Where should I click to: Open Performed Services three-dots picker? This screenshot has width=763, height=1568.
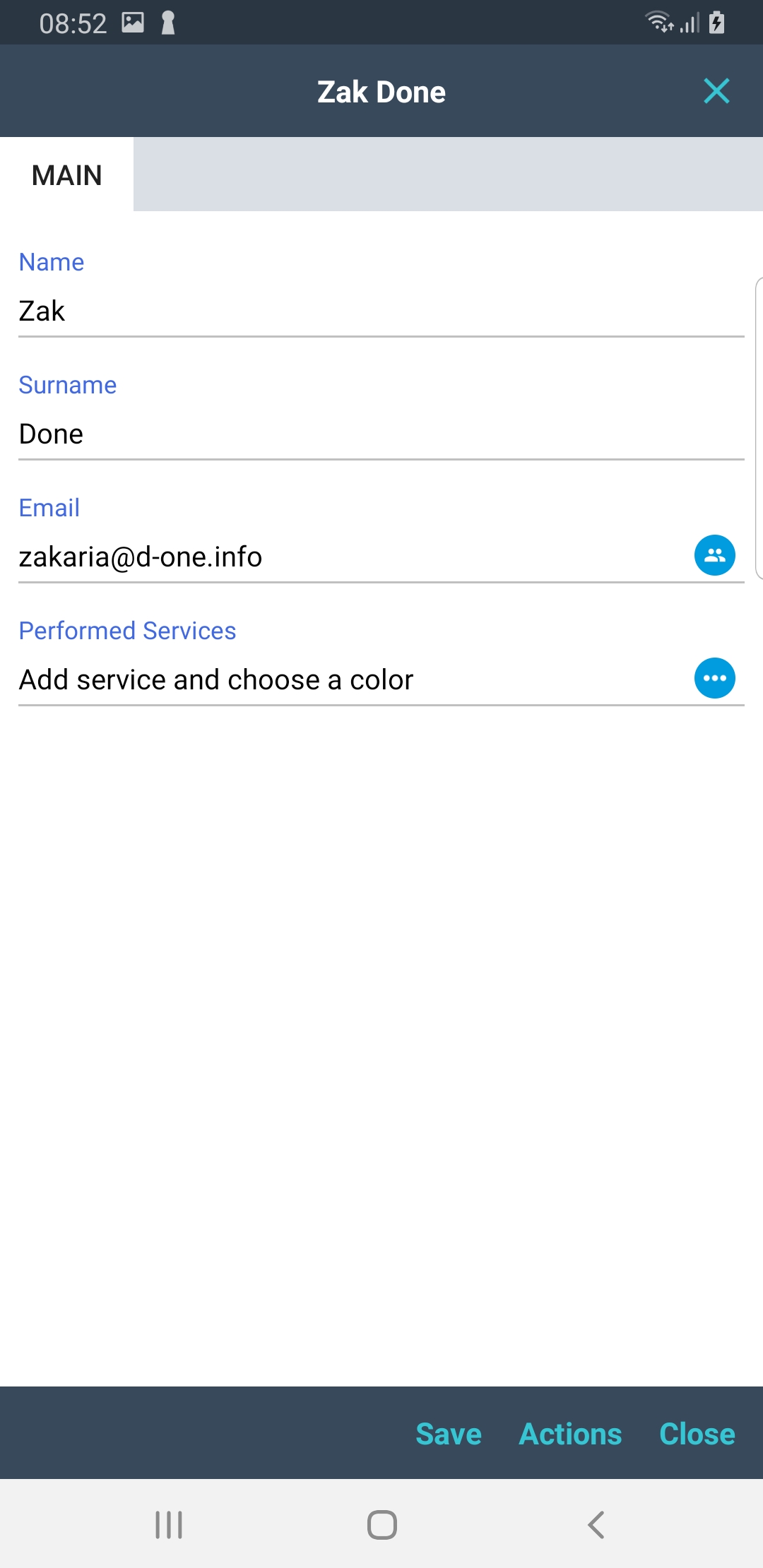[x=714, y=678]
